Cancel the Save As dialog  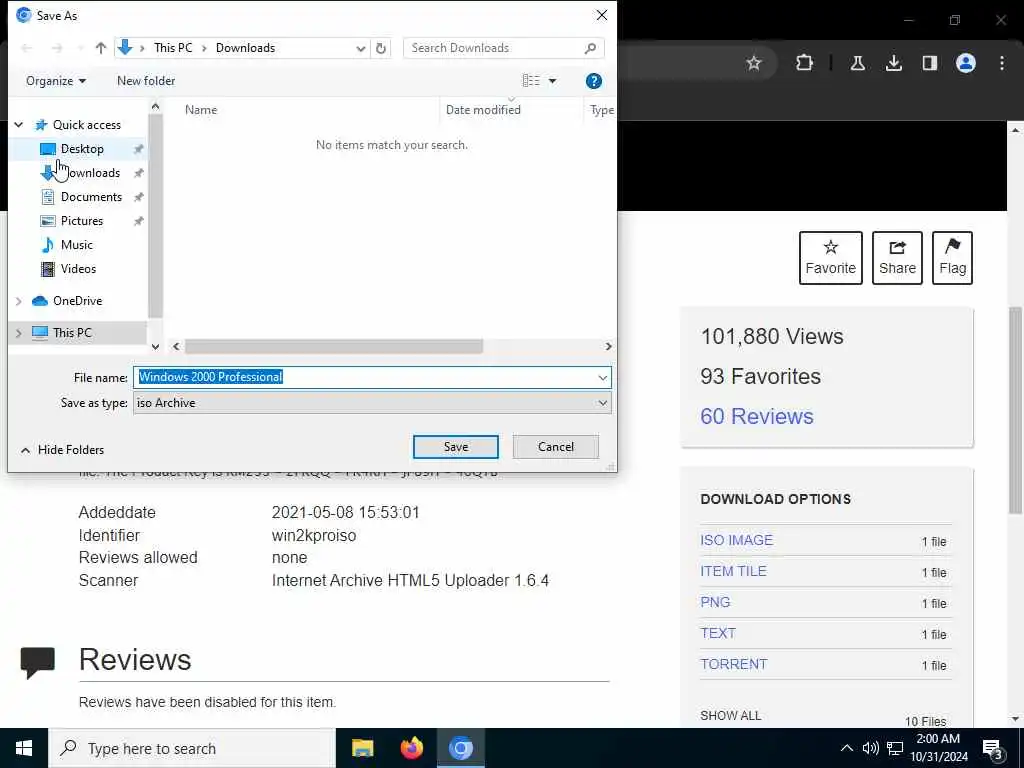pyautogui.click(x=556, y=447)
